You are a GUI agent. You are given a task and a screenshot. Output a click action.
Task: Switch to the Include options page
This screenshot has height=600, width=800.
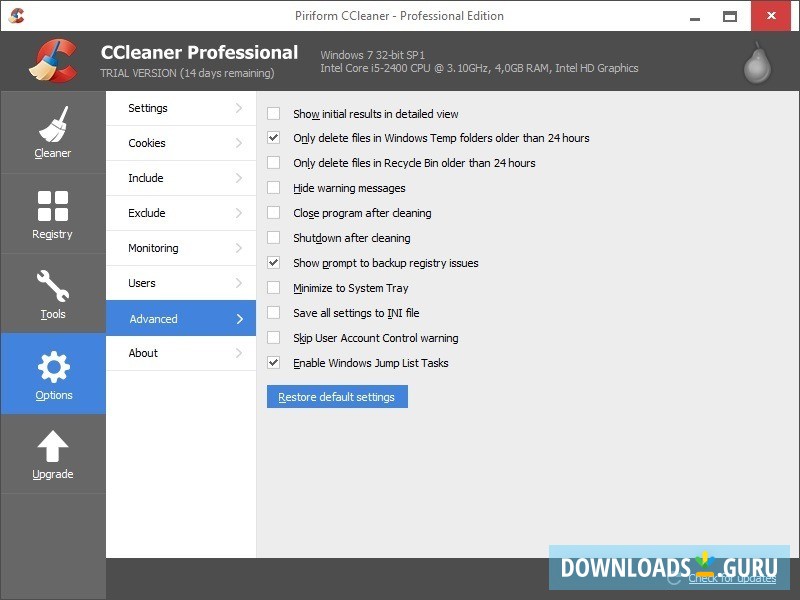click(181, 178)
